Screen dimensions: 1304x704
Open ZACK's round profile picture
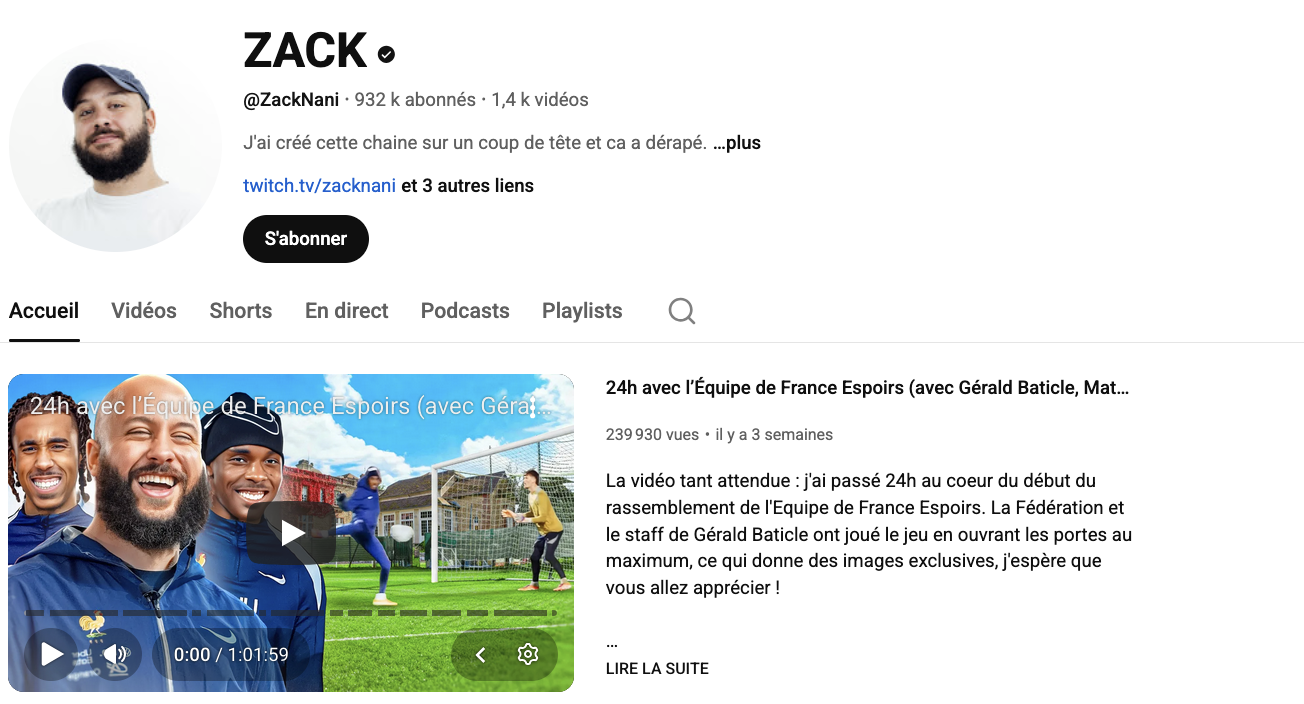(115, 145)
